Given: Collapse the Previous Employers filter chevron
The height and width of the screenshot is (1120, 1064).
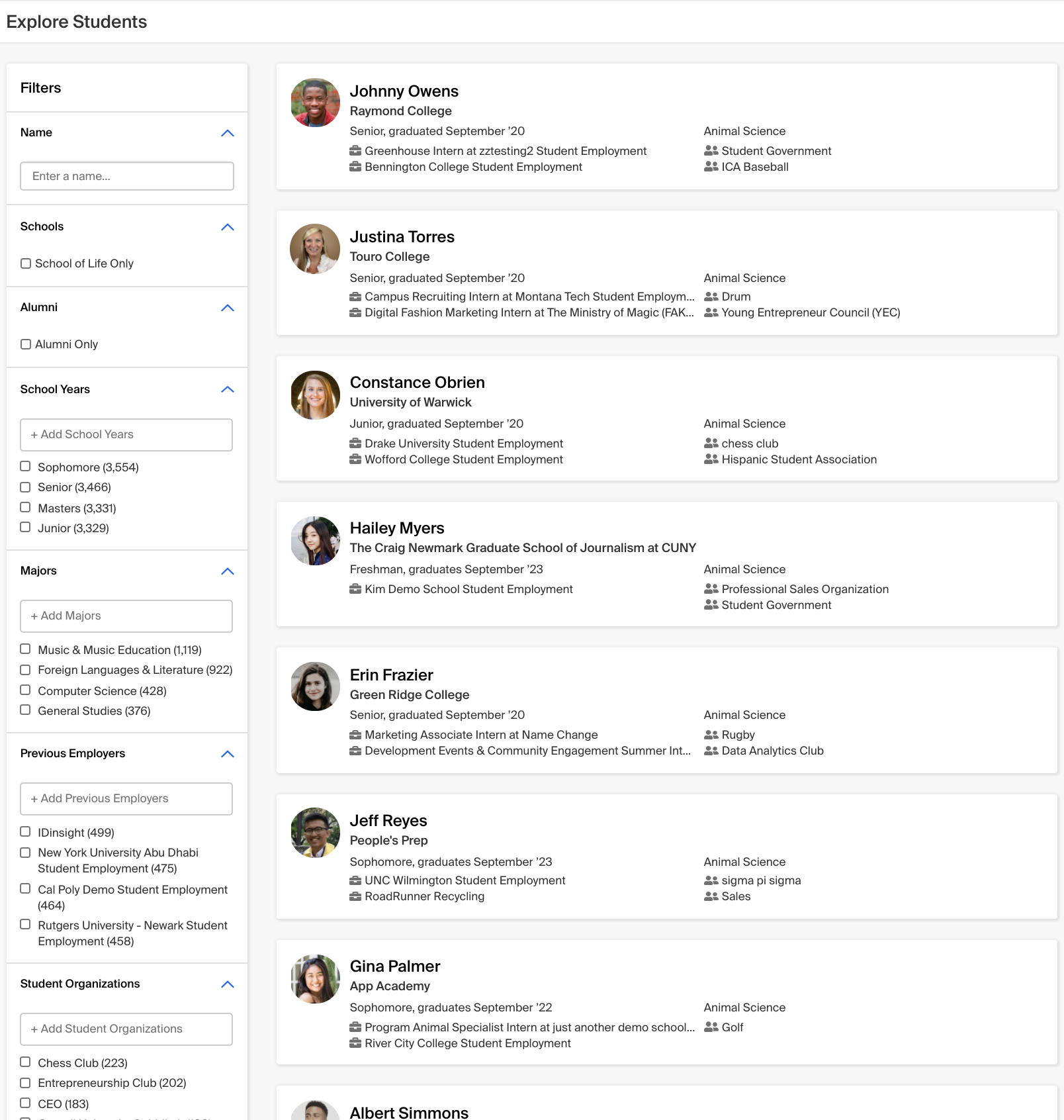Looking at the screenshot, I should tap(227, 754).
